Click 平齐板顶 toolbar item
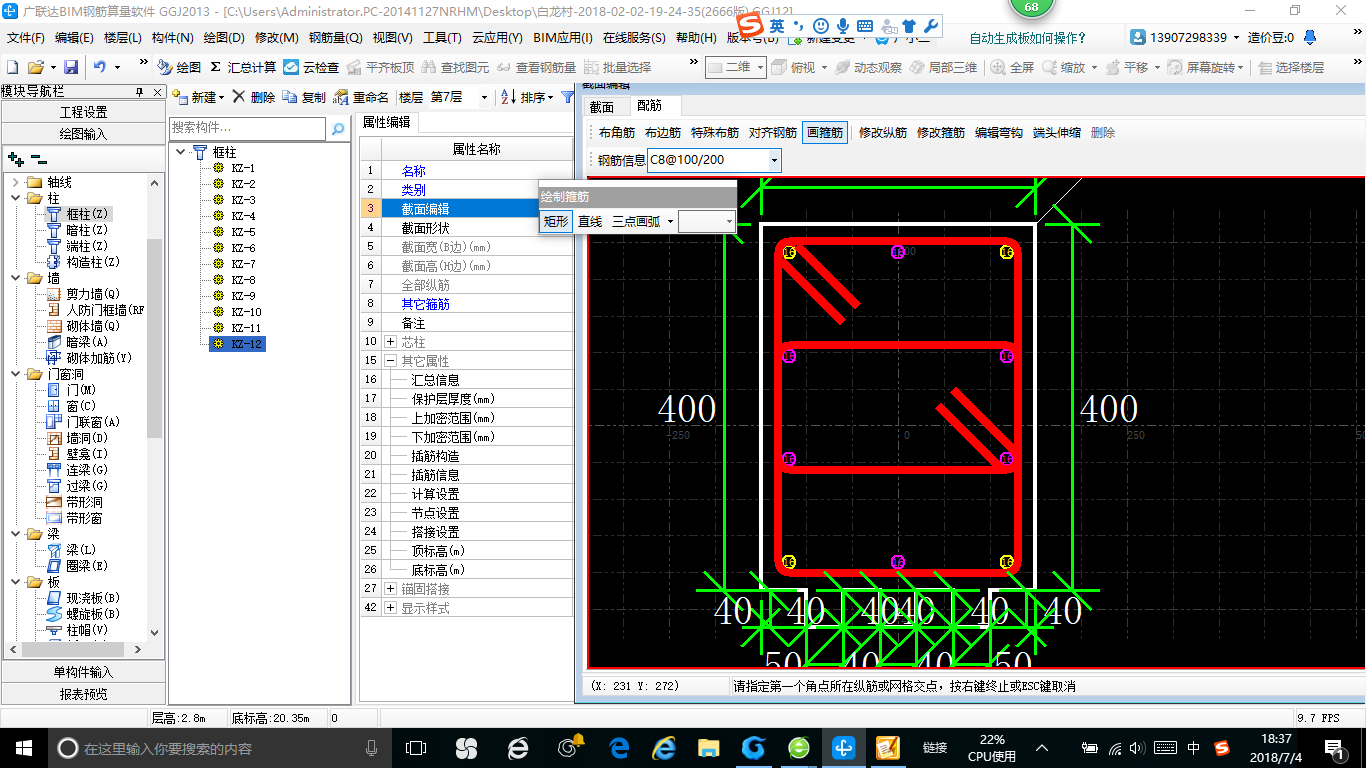Image resolution: width=1366 pixels, height=768 pixels. click(x=380, y=67)
